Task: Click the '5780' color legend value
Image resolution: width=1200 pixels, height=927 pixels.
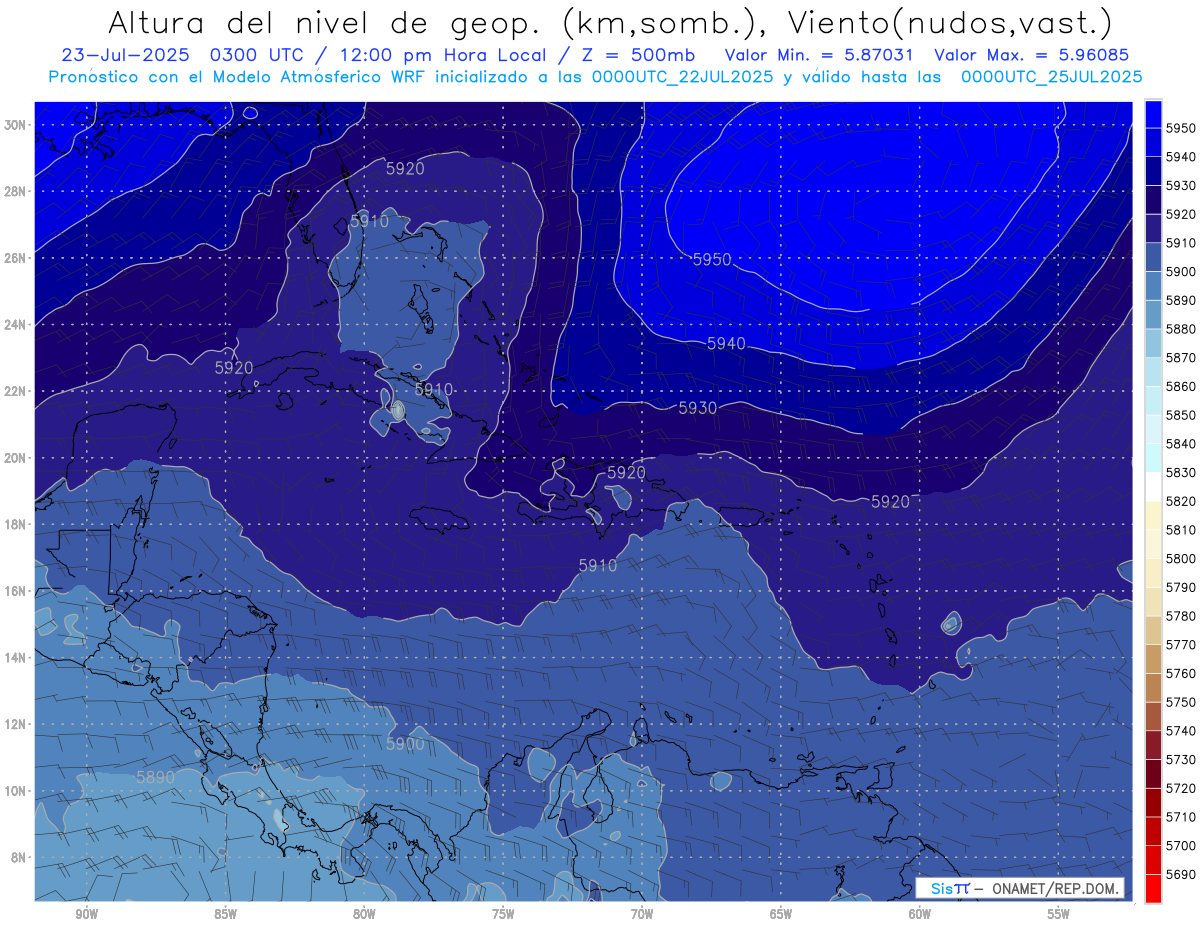Action: pyautogui.click(x=1180, y=615)
